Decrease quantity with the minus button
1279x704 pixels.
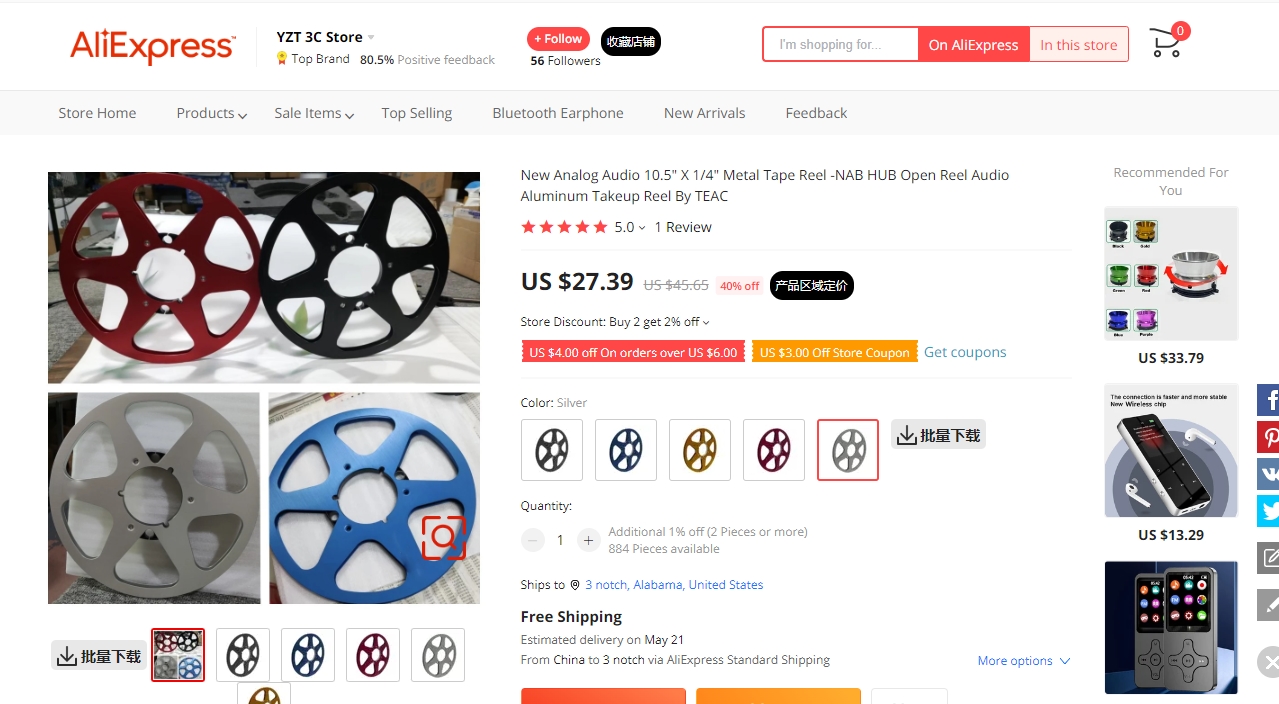(x=533, y=540)
